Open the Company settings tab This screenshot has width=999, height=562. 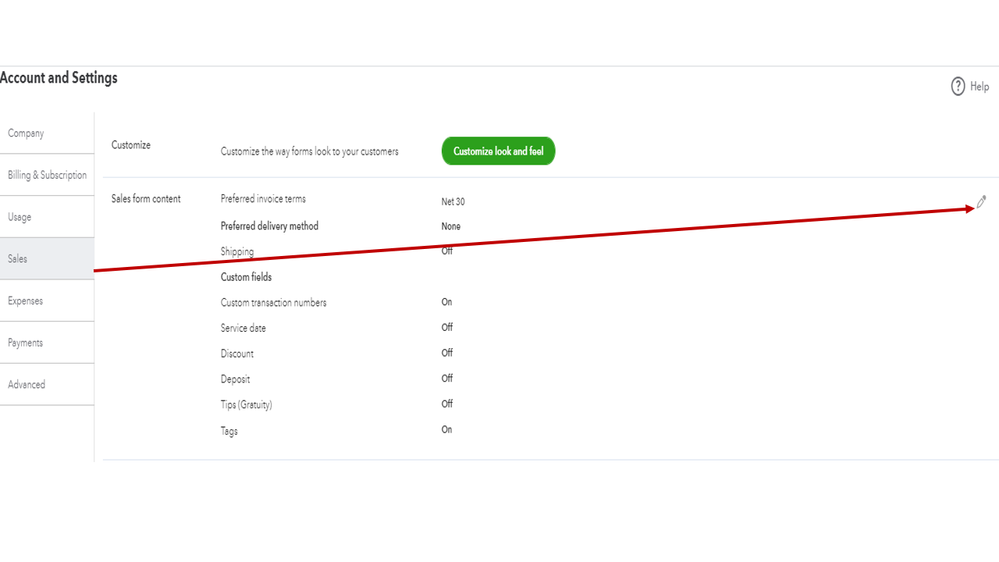pos(27,133)
